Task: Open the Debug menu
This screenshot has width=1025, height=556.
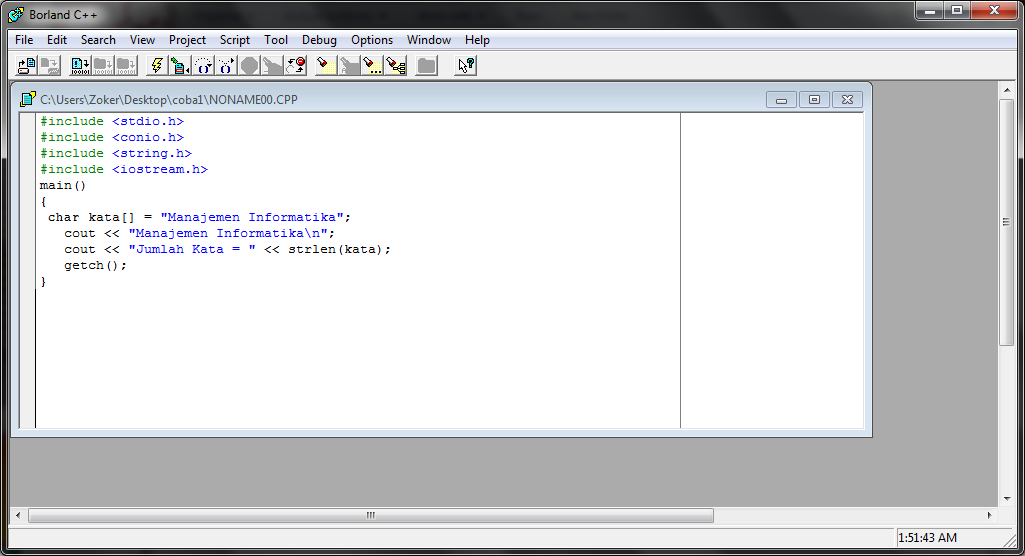Action: pyautogui.click(x=319, y=40)
